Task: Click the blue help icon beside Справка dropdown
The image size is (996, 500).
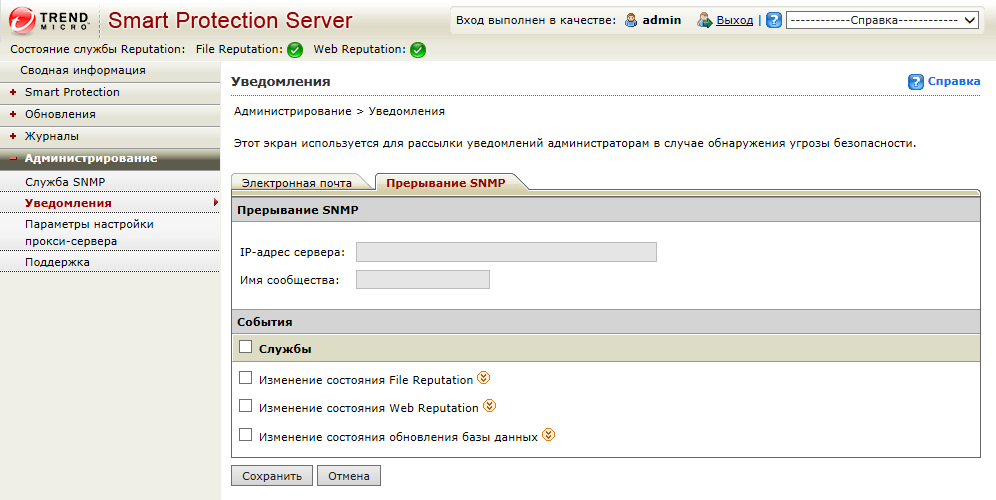Action: [x=773, y=20]
